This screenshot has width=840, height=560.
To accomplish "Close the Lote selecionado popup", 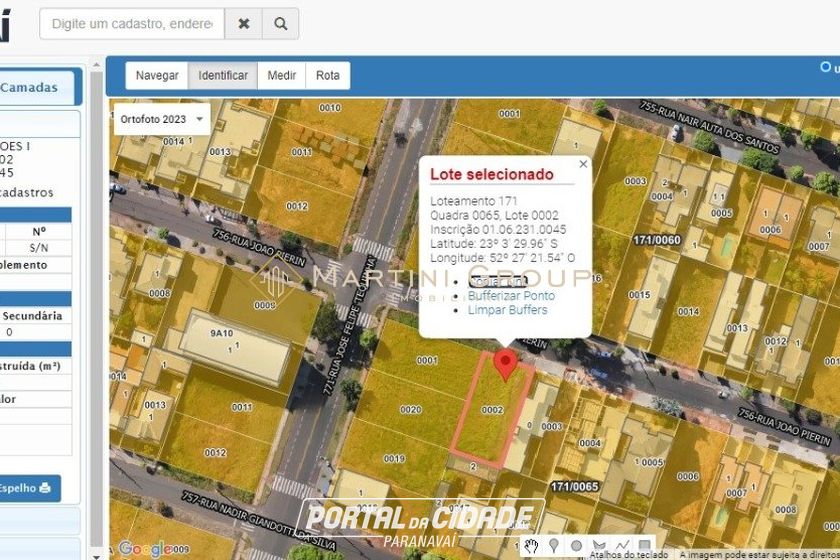I will (x=583, y=164).
